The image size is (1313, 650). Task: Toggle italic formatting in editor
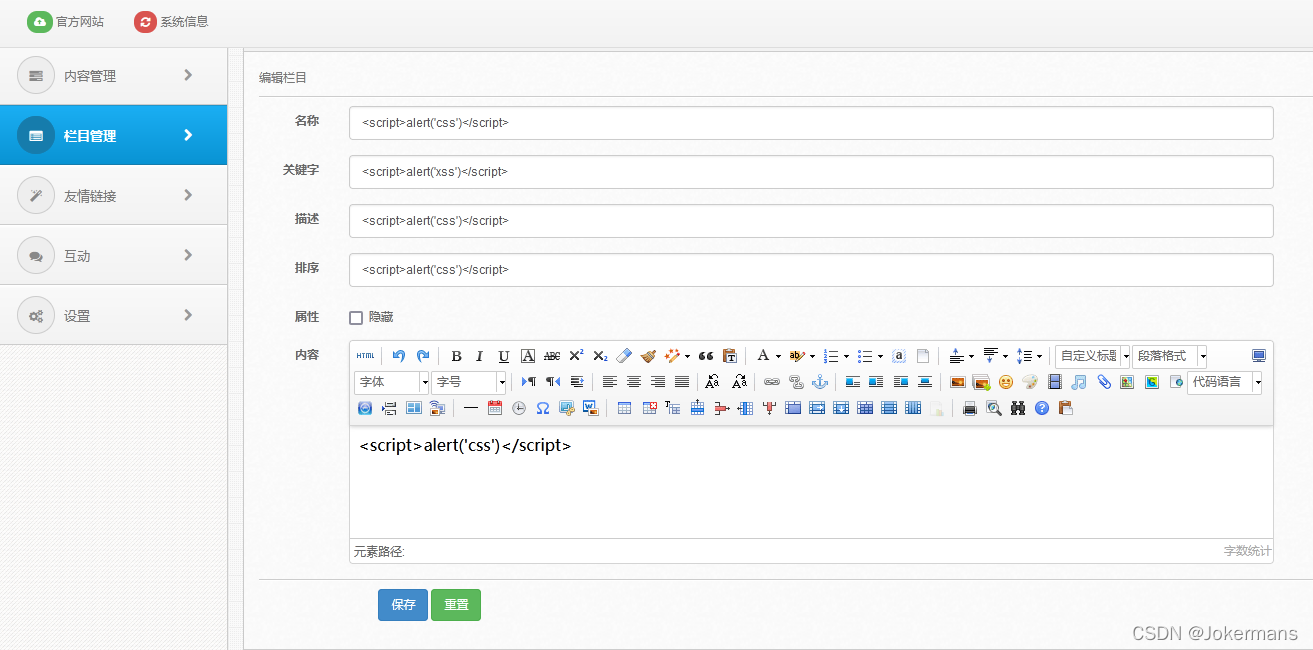480,356
